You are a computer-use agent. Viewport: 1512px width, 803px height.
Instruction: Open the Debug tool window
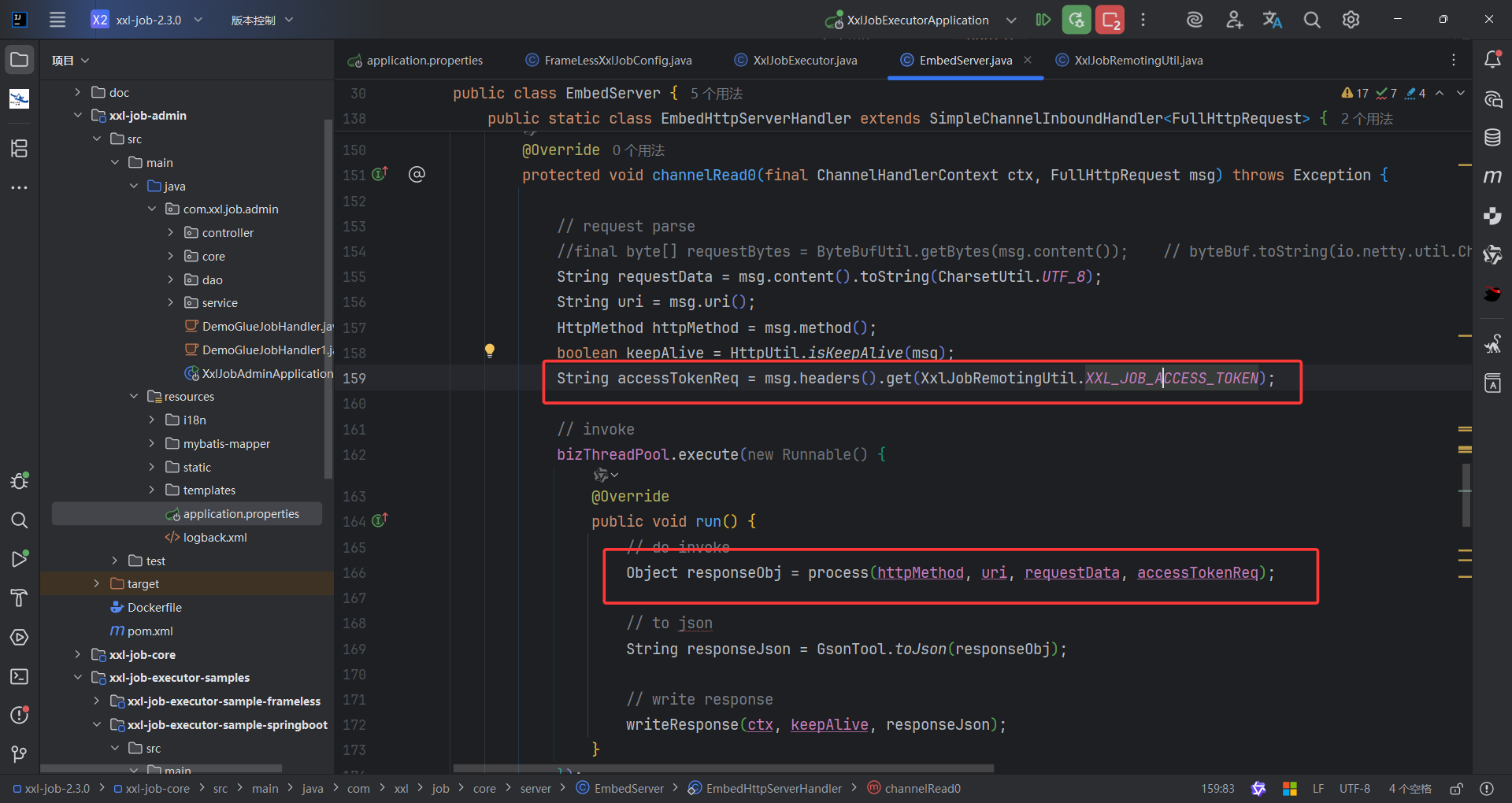pos(20,480)
